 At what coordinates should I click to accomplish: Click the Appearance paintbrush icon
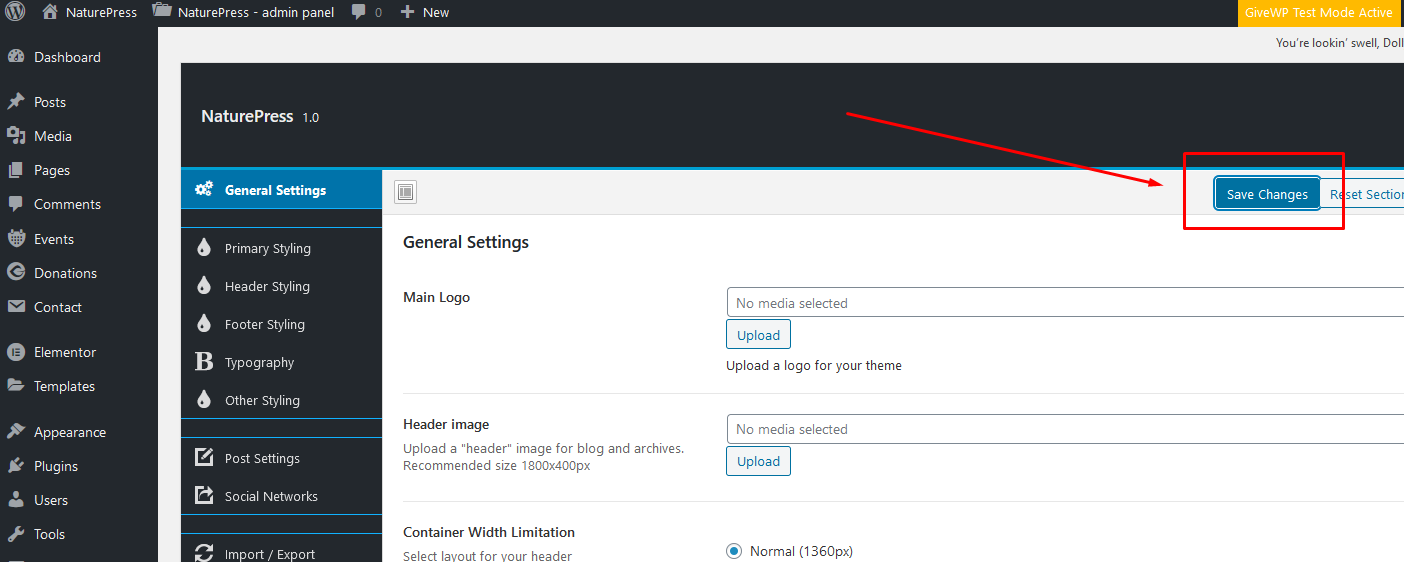click(x=16, y=432)
